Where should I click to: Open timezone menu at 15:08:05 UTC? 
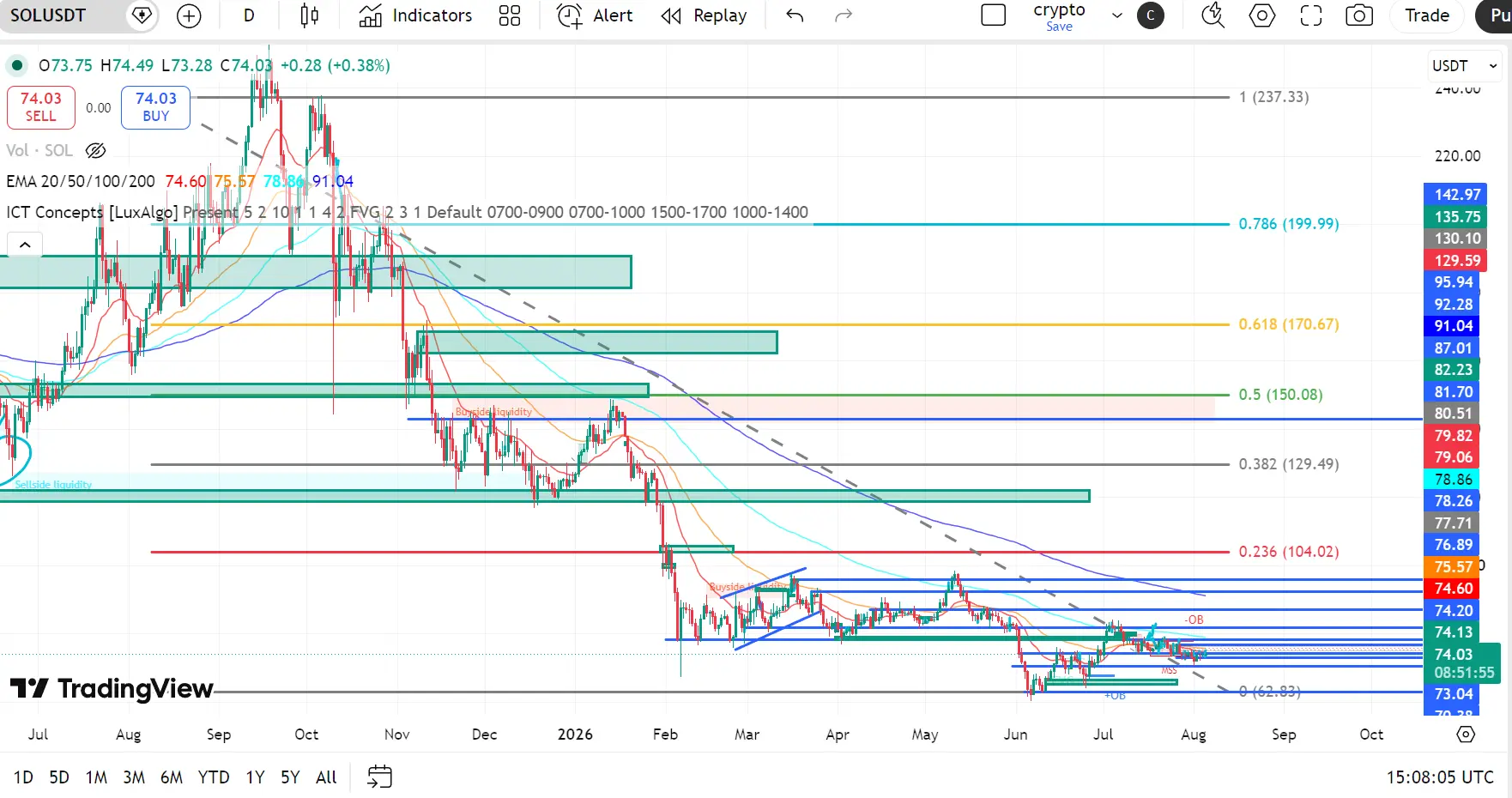click(1440, 777)
